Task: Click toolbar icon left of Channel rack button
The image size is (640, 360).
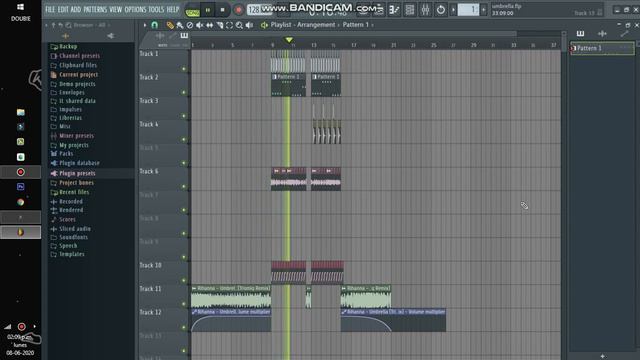Action: (394, 9)
